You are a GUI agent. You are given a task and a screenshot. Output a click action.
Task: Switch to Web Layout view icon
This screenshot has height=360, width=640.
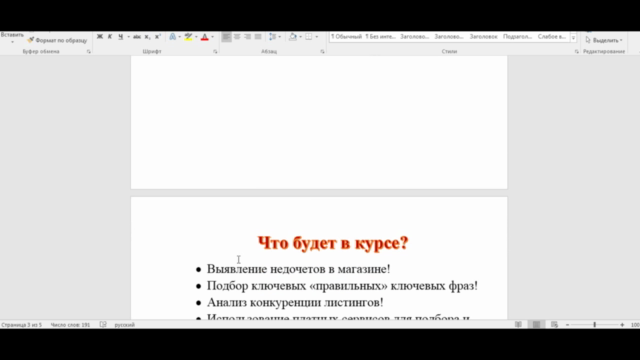click(x=554, y=324)
